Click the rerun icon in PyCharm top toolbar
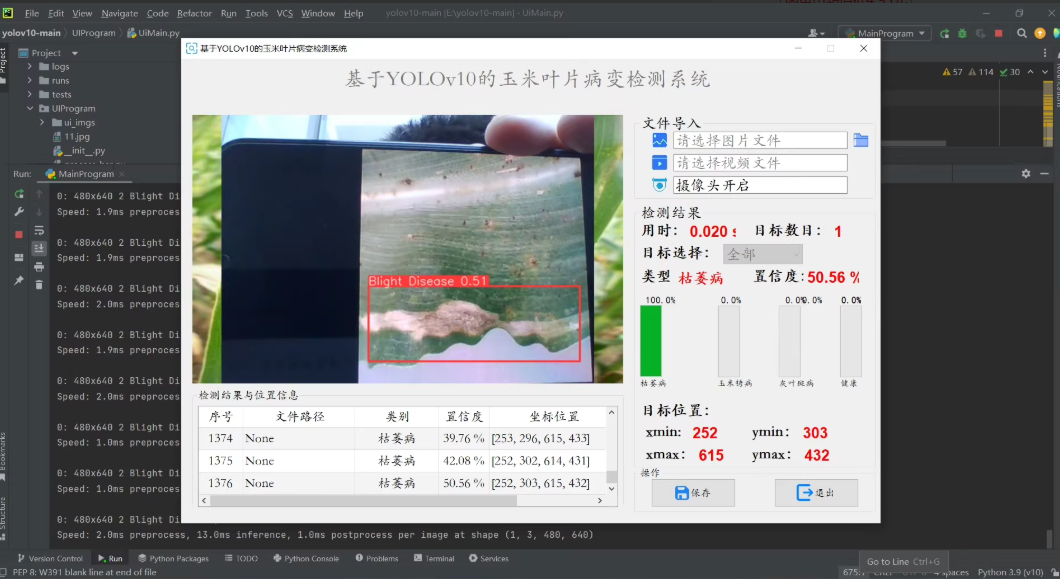 pyautogui.click(x=944, y=33)
